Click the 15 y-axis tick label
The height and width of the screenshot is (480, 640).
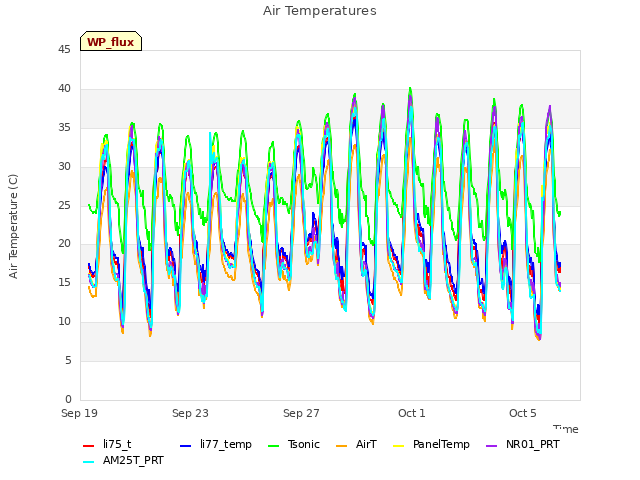pyautogui.click(x=64, y=282)
